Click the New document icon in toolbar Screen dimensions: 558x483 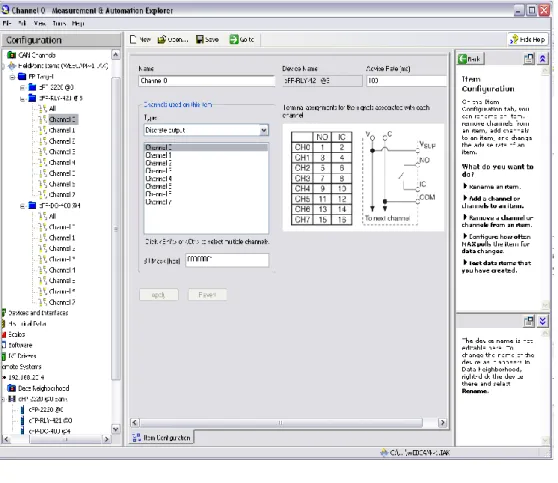(x=133, y=40)
